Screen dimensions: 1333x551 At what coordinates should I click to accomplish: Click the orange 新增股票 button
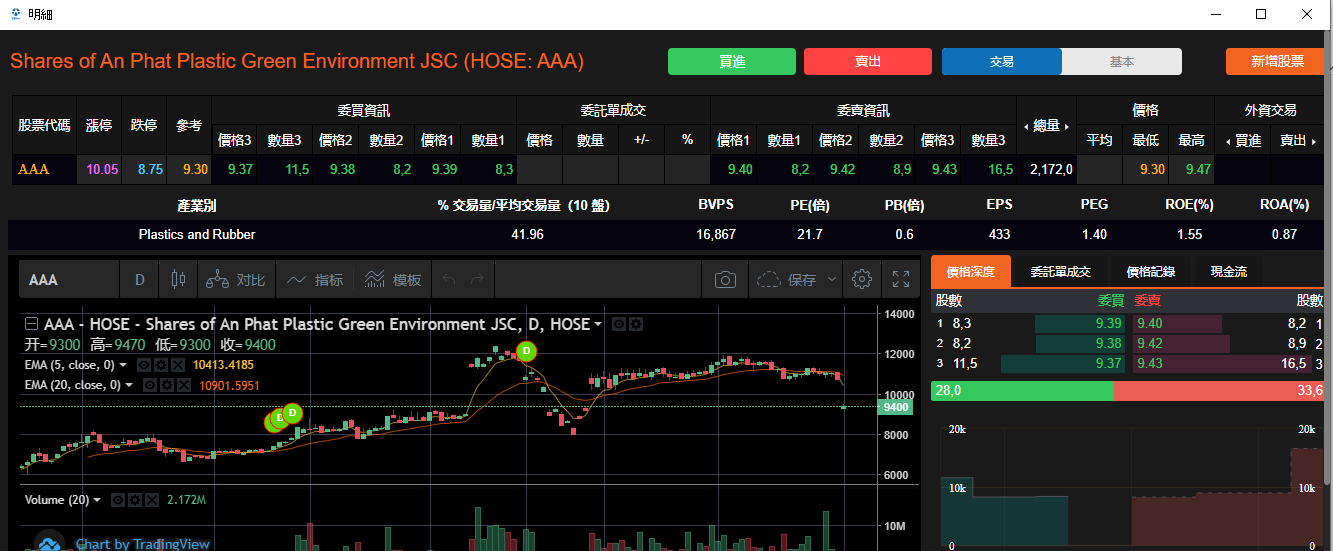tap(1275, 62)
